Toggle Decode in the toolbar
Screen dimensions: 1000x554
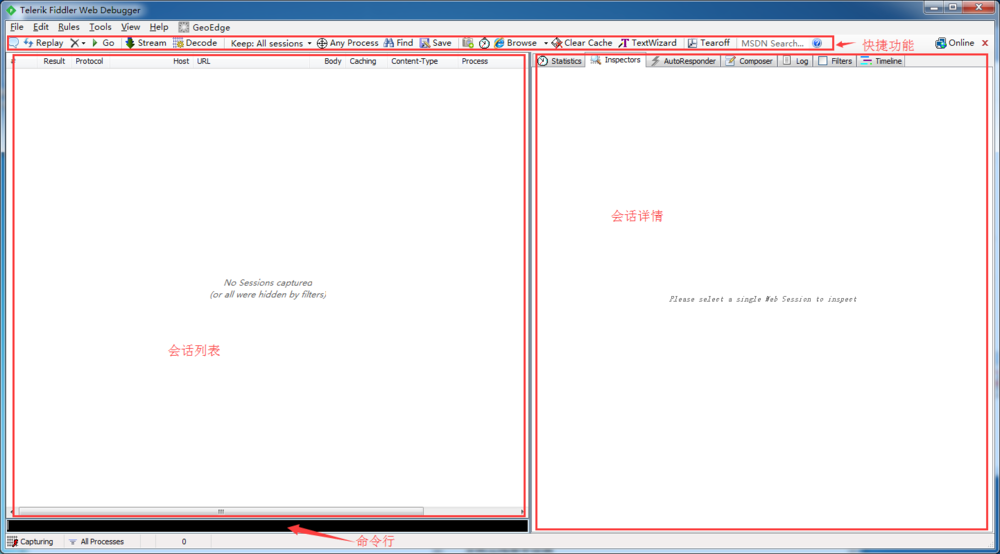tap(195, 43)
